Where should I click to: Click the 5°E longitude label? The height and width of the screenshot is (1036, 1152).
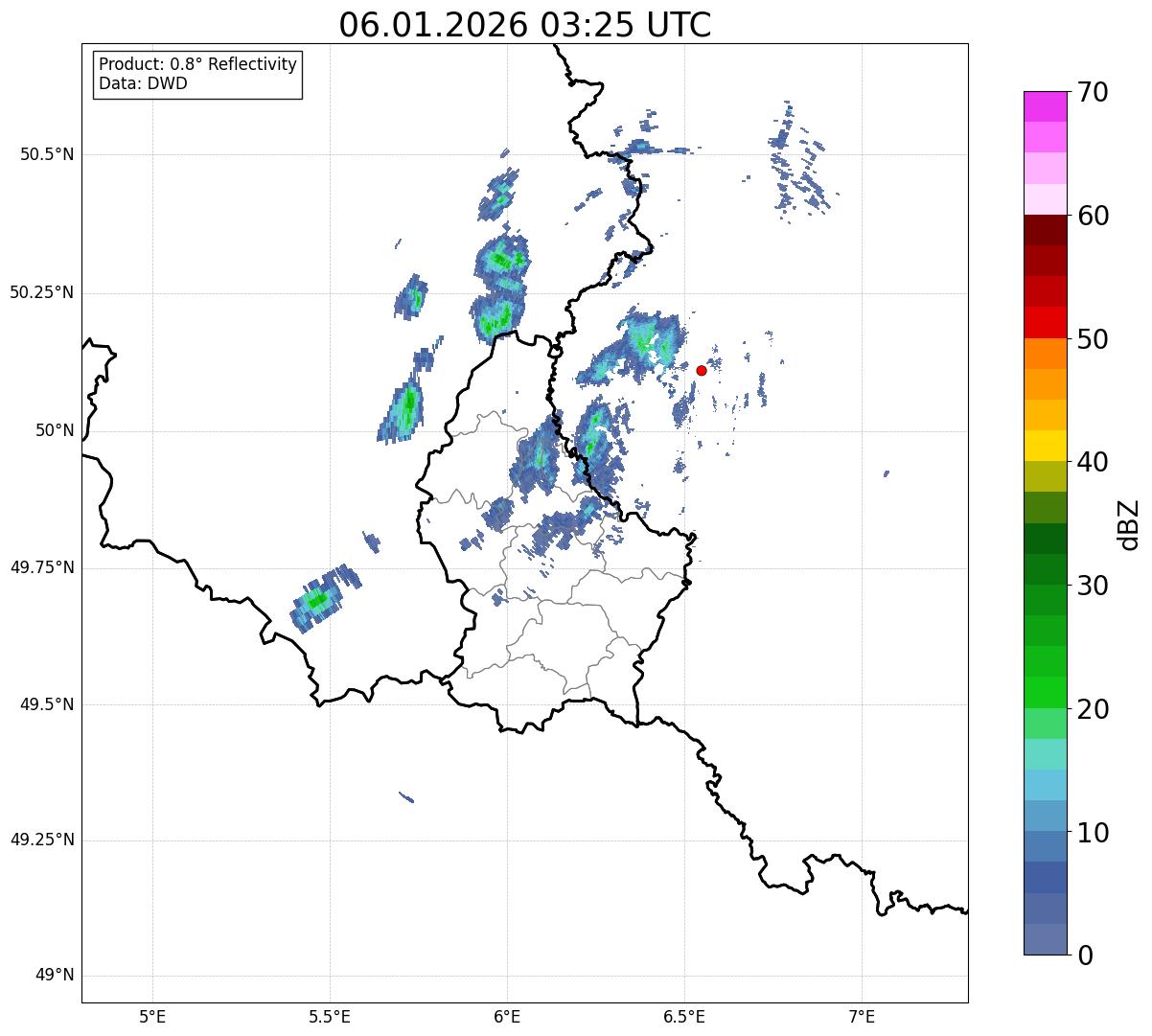(x=153, y=1017)
